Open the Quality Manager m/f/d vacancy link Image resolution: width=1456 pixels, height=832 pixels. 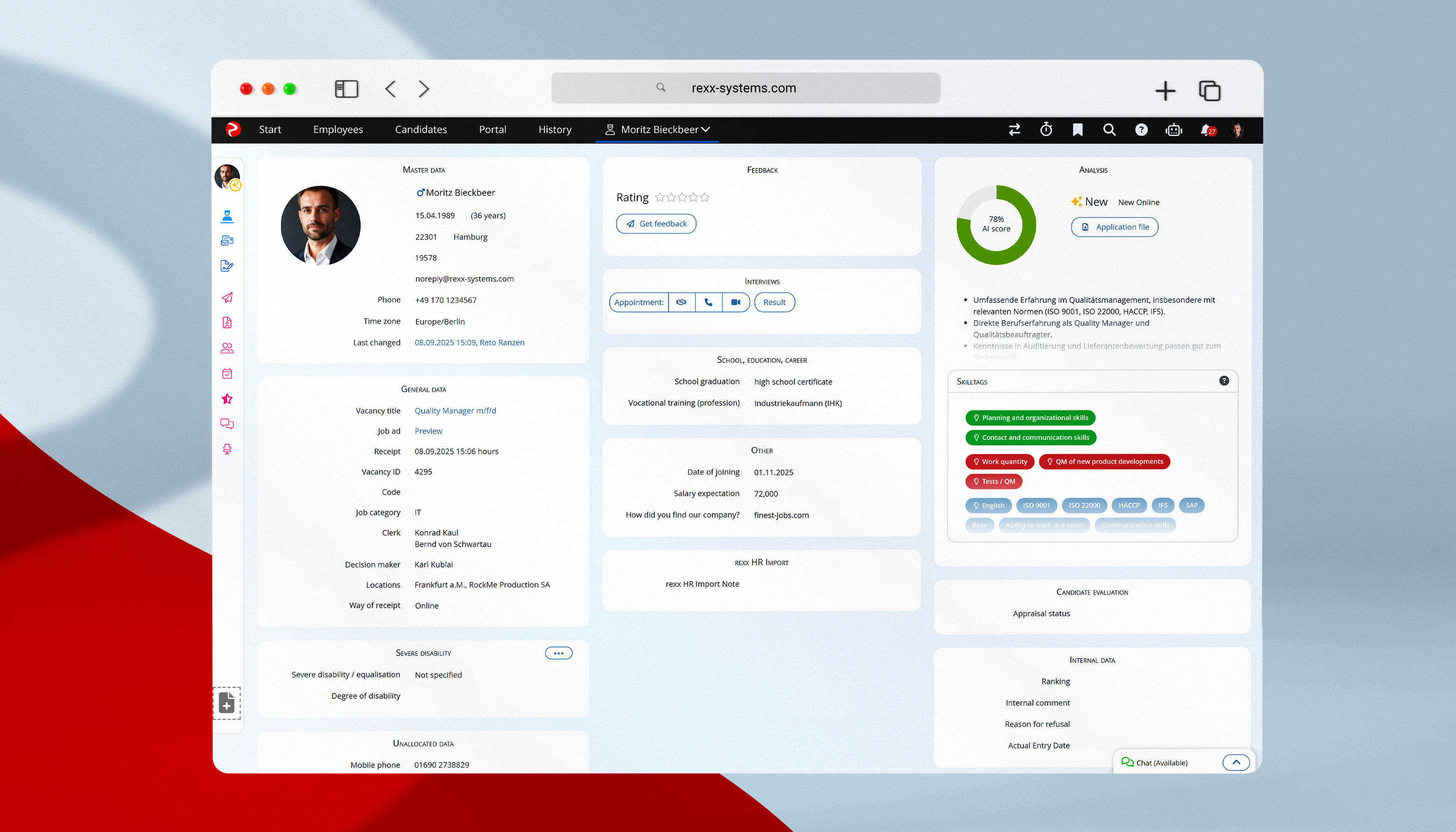[455, 411]
